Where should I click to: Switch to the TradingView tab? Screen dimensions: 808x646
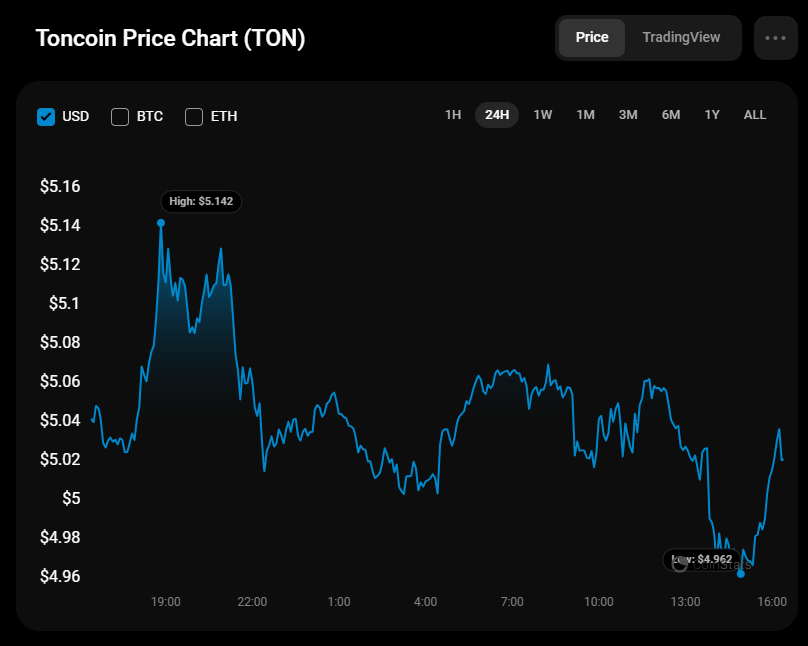coord(681,37)
